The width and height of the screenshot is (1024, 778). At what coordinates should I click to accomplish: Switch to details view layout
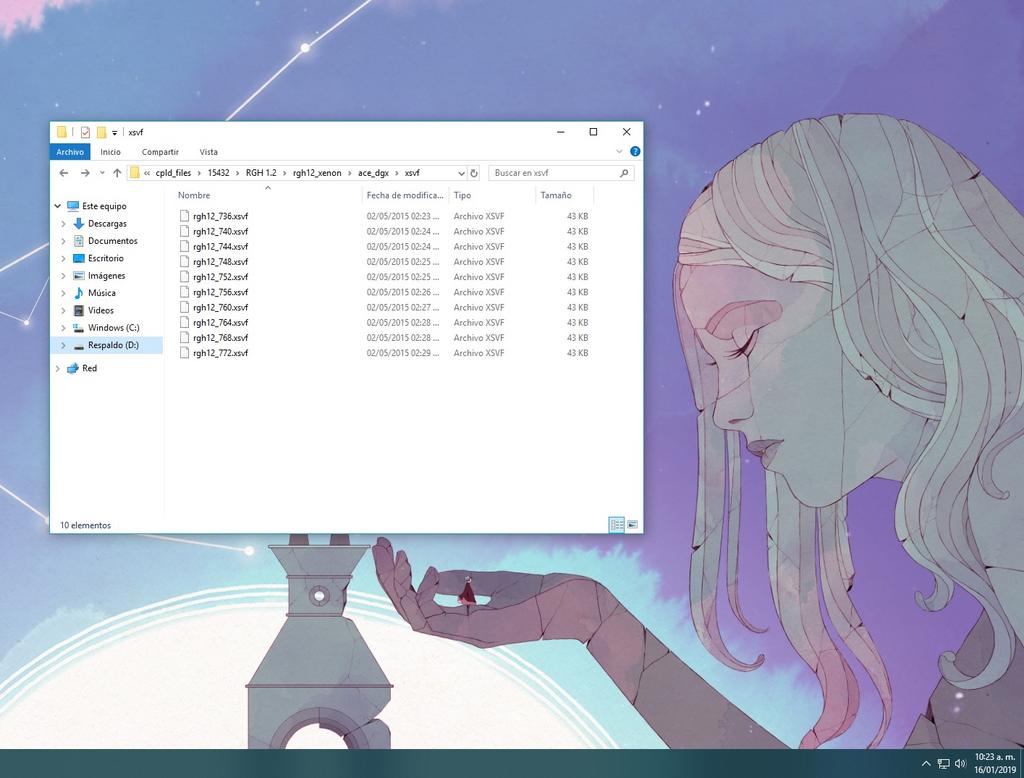coord(616,525)
